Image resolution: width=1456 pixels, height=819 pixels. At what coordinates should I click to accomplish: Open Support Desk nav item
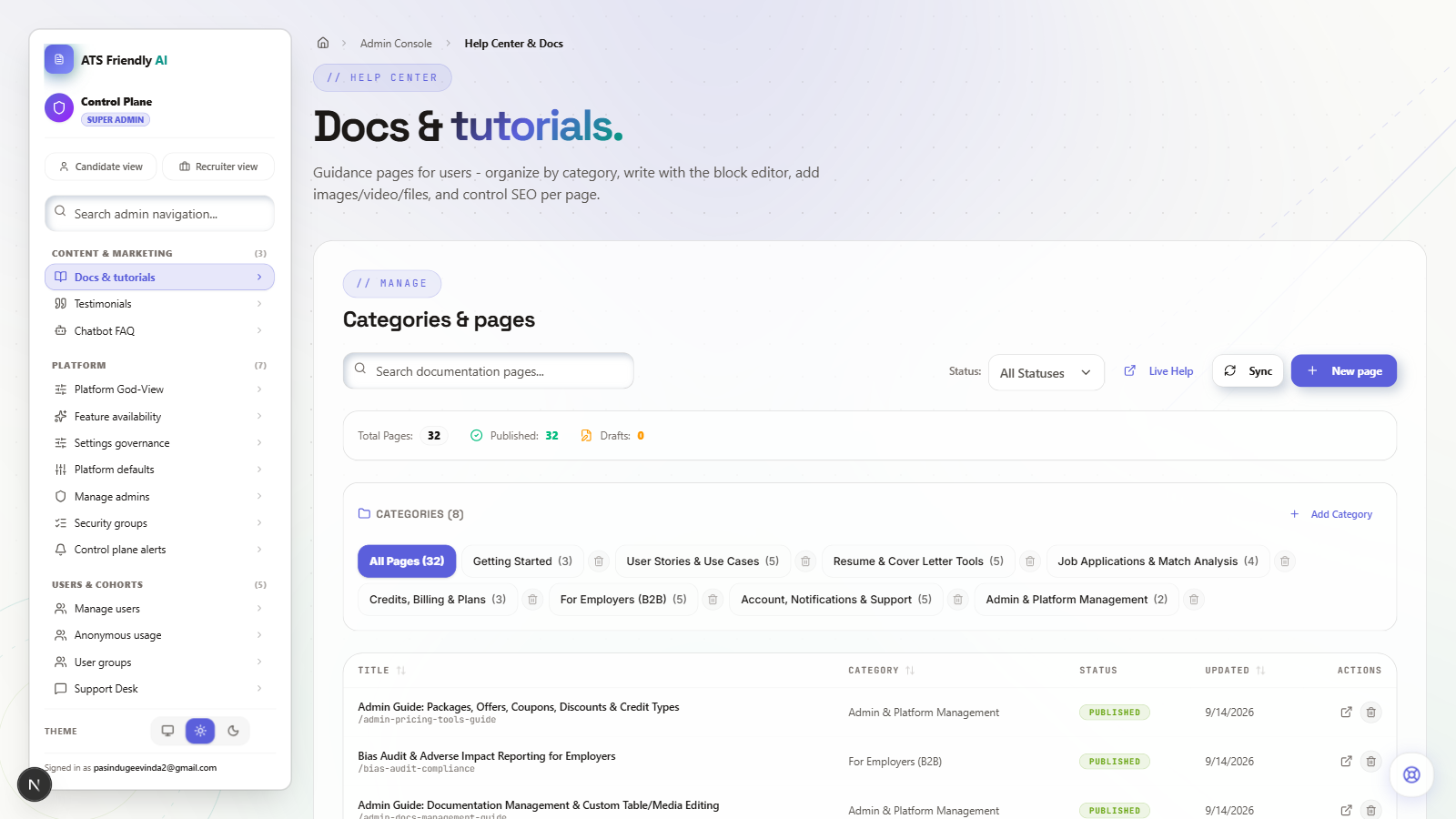tap(159, 689)
